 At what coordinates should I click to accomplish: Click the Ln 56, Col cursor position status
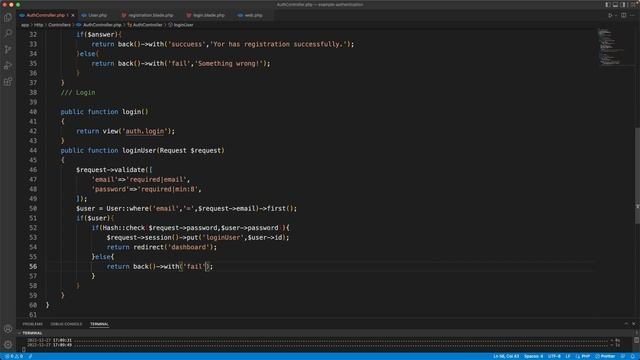click(506, 356)
